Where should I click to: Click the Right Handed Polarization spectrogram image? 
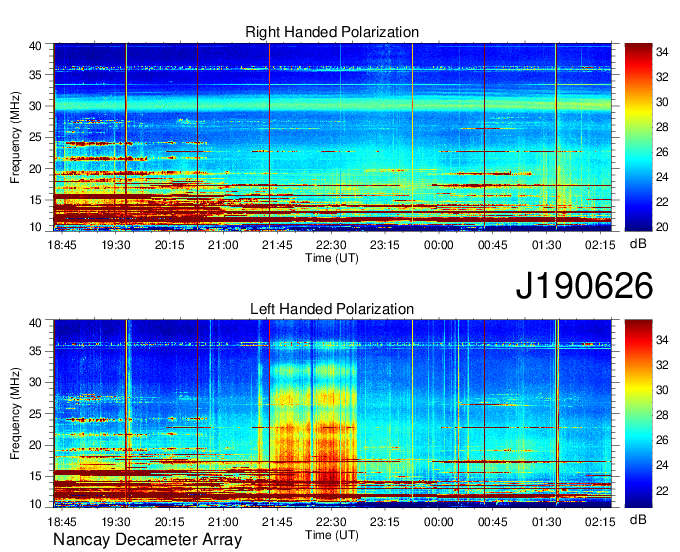pyautogui.click(x=332, y=137)
